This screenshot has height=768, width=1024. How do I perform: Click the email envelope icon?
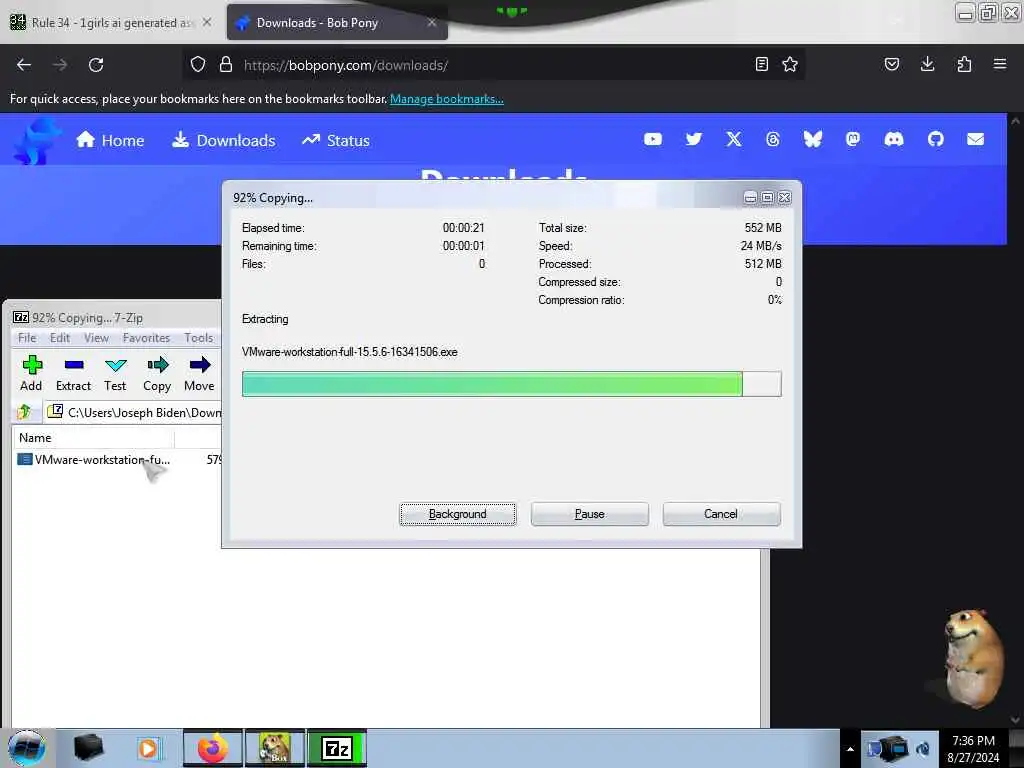pyautogui.click(x=975, y=139)
